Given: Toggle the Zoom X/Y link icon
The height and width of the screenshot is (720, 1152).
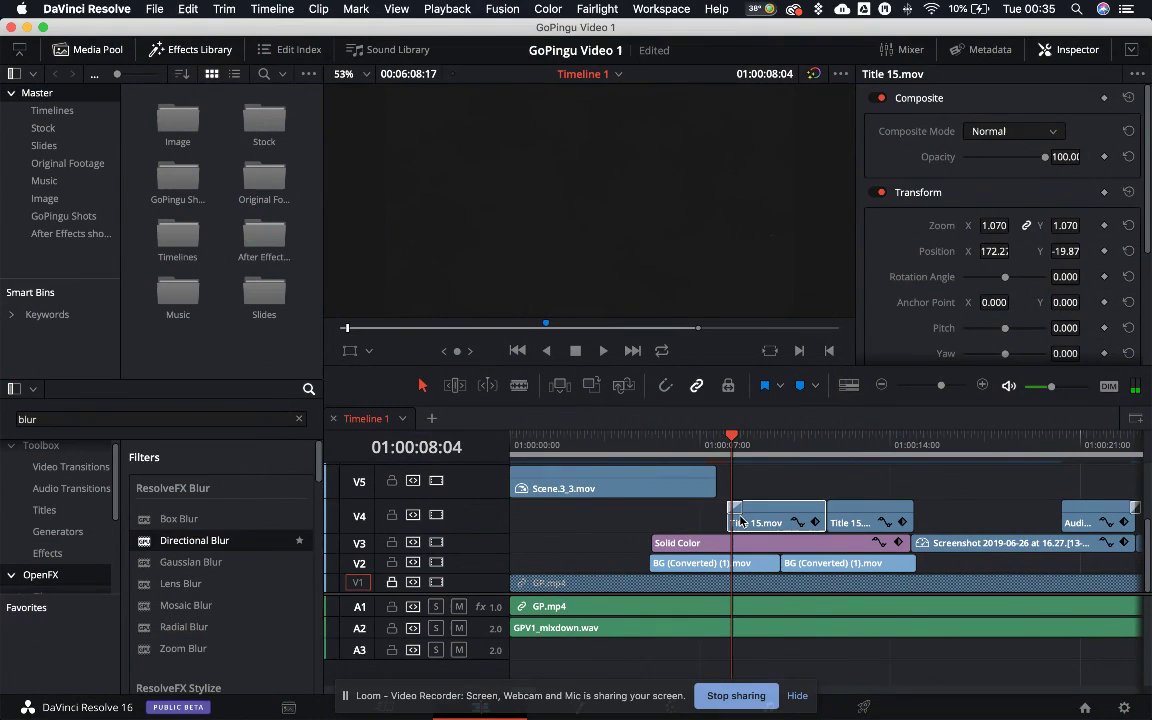Looking at the screenshot, I should (x=1026, y=226).
